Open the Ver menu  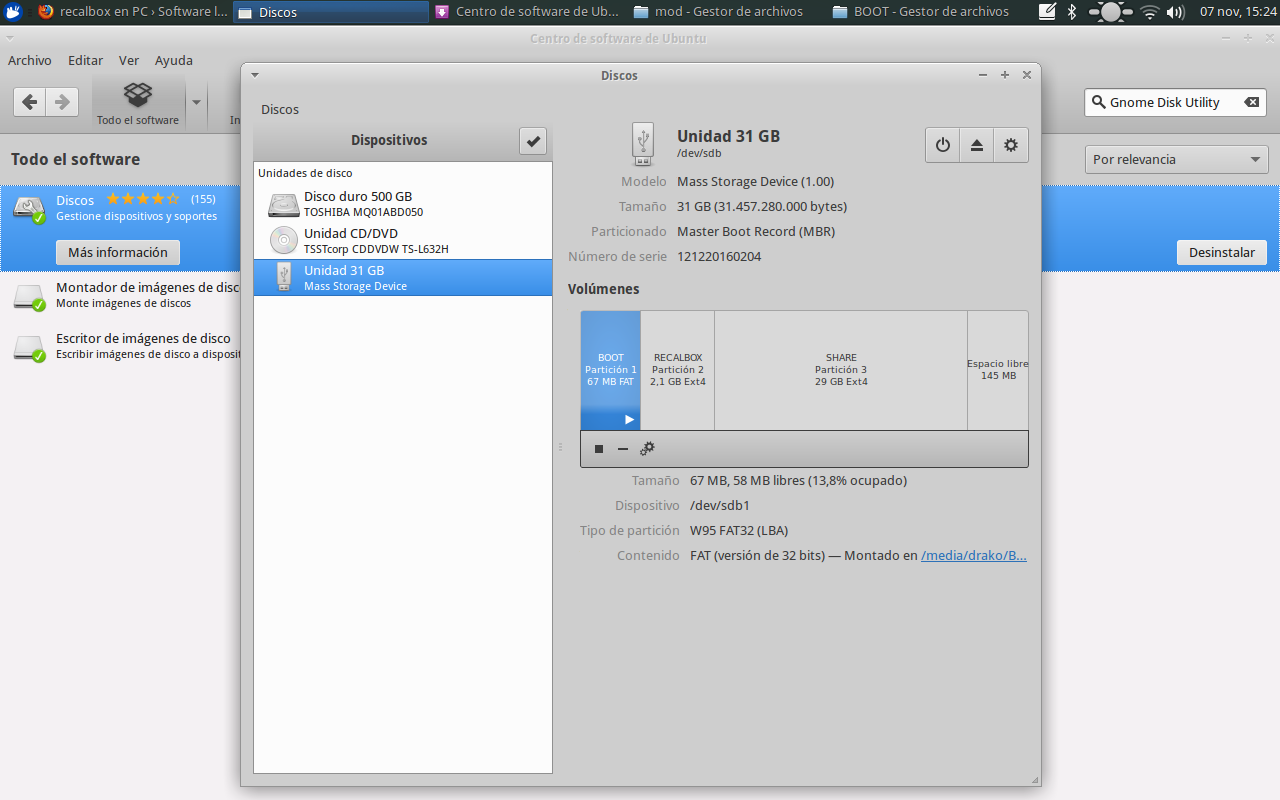coord(129,60)
